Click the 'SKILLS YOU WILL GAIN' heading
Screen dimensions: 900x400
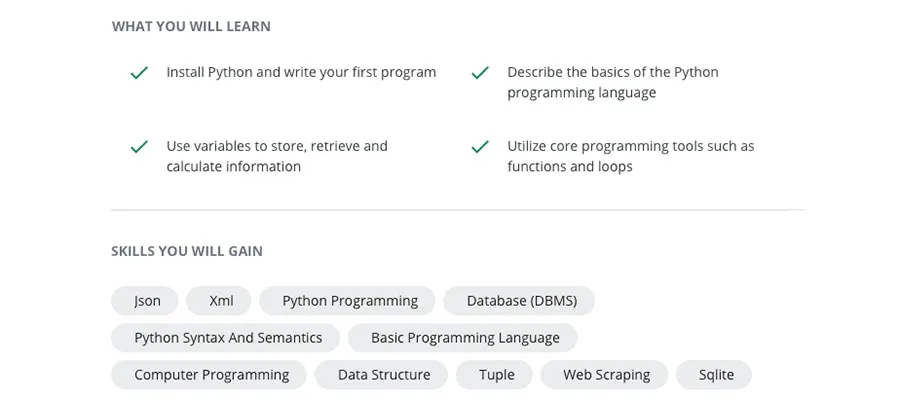(x=187, y=251)
